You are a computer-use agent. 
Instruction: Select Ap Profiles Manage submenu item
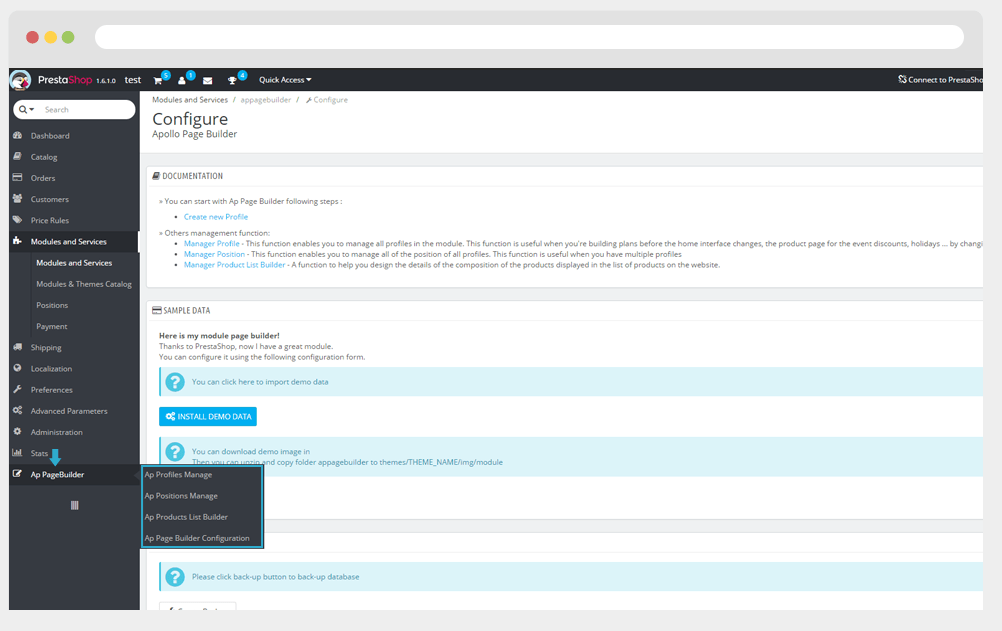point(178,475)
